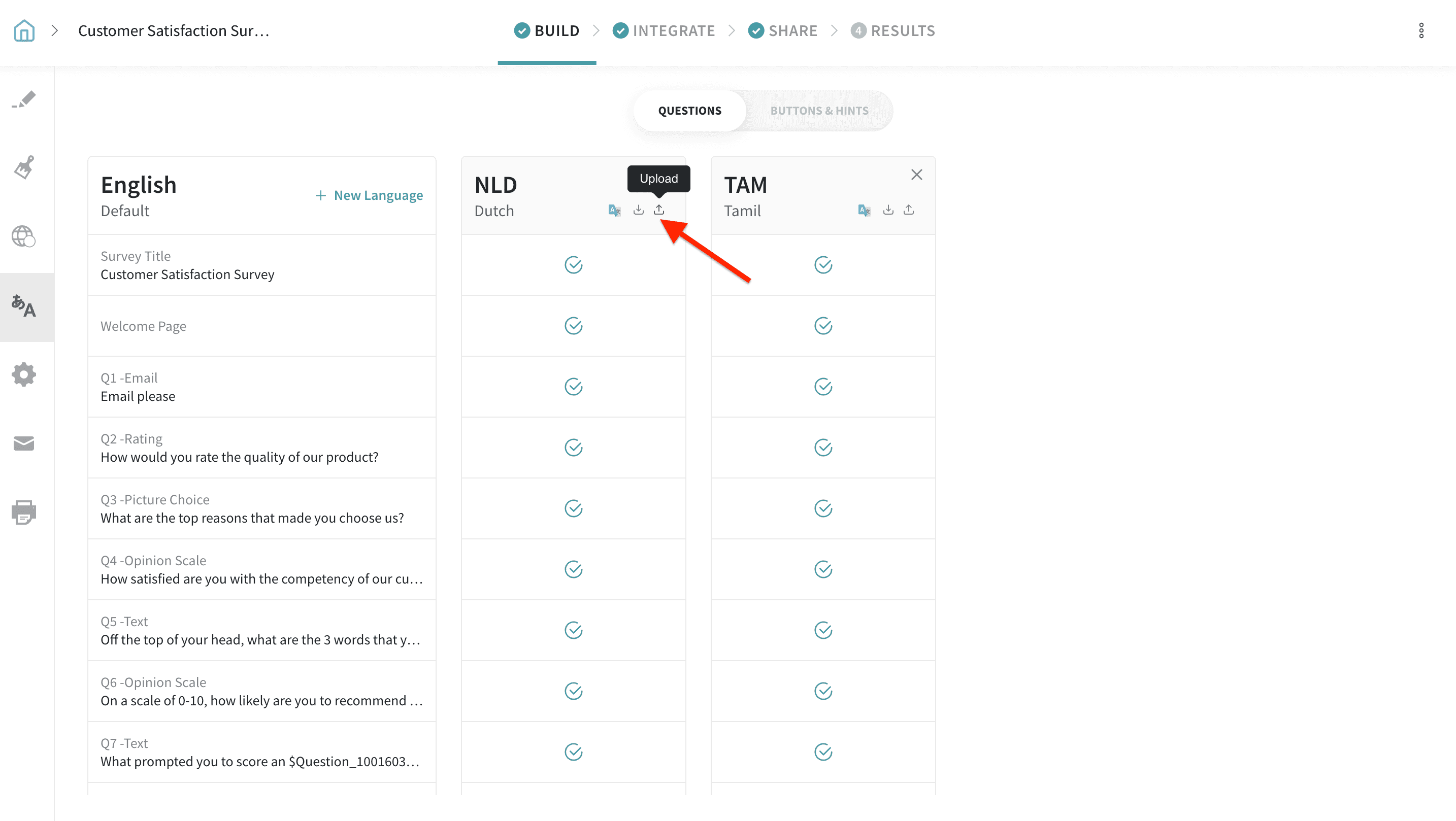This screenshot has height=821, width=1456.
Task: Toggle Dutch checkmark for Q3 Picture Choice
Action: 573,508
